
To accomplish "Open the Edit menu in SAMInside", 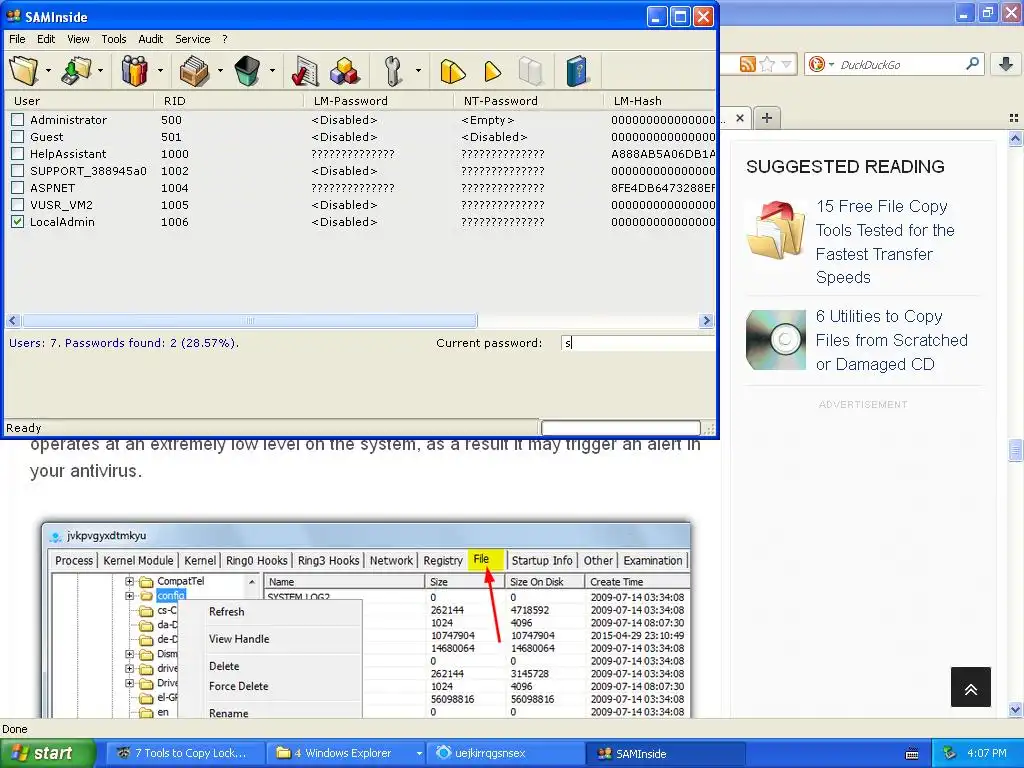I will click(46, 39).
